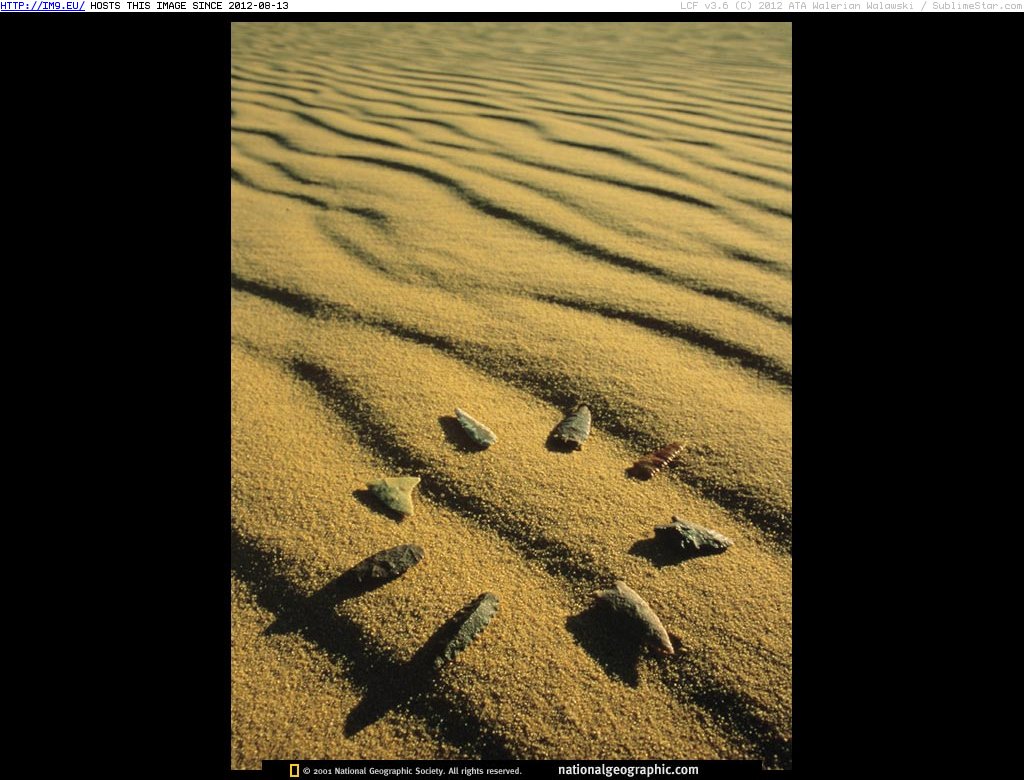Click the 'HOSTS THIS IMAGE SINCE 2012-08-13' text

click(189, 6)
